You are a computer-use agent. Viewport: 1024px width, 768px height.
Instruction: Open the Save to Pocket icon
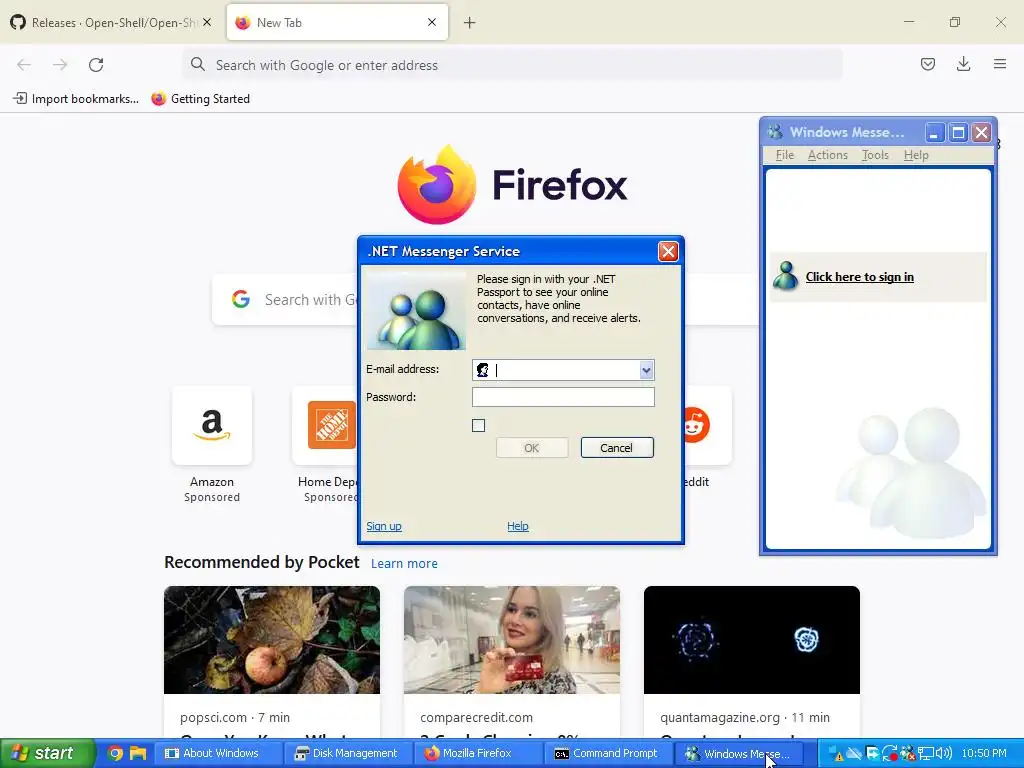click(927, 64)
